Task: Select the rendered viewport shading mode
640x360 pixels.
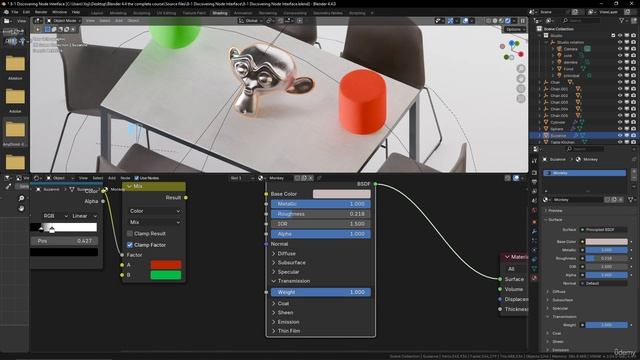Action: coord(508,20)
